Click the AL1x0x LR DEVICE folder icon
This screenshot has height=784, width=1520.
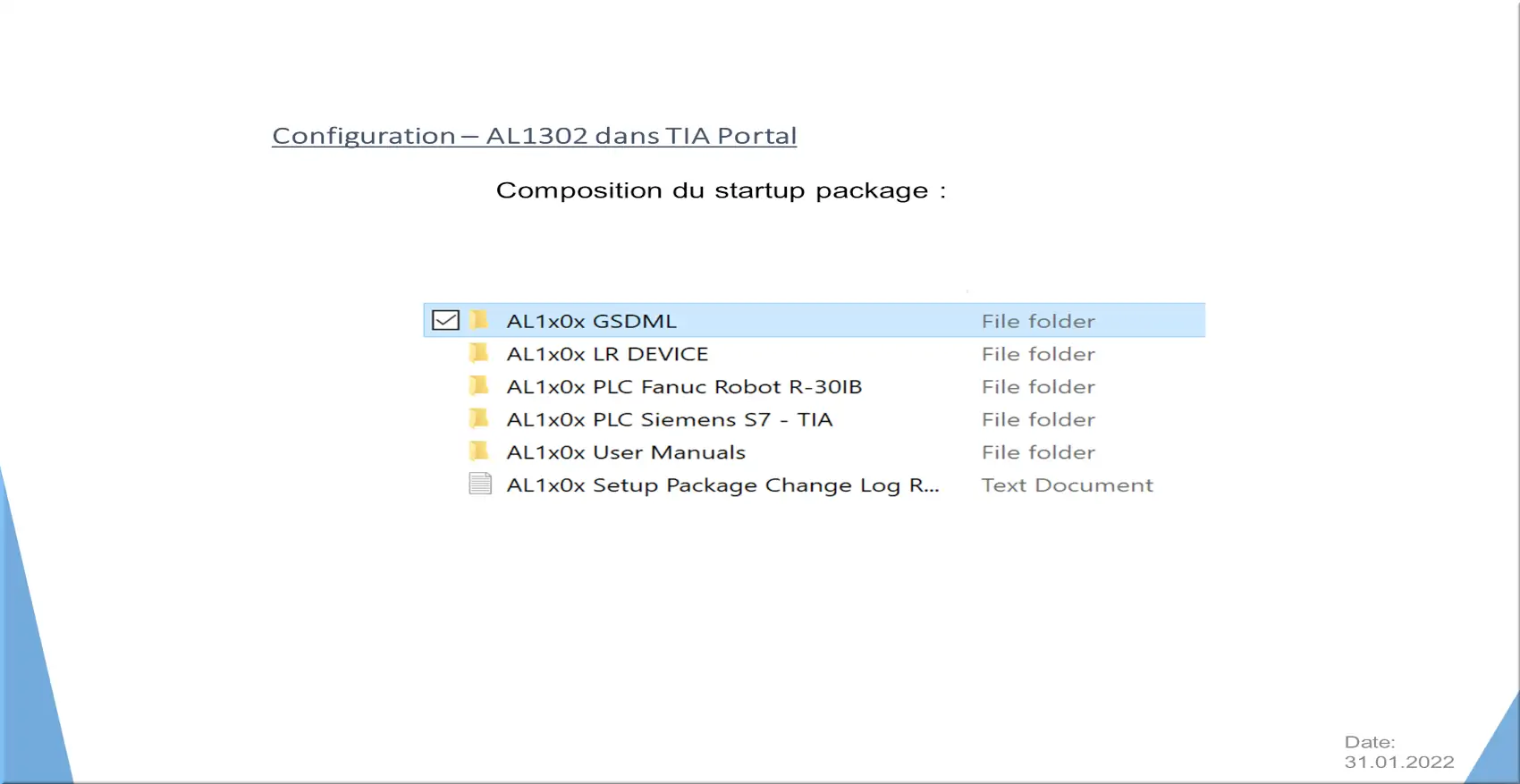click(479, 352)
